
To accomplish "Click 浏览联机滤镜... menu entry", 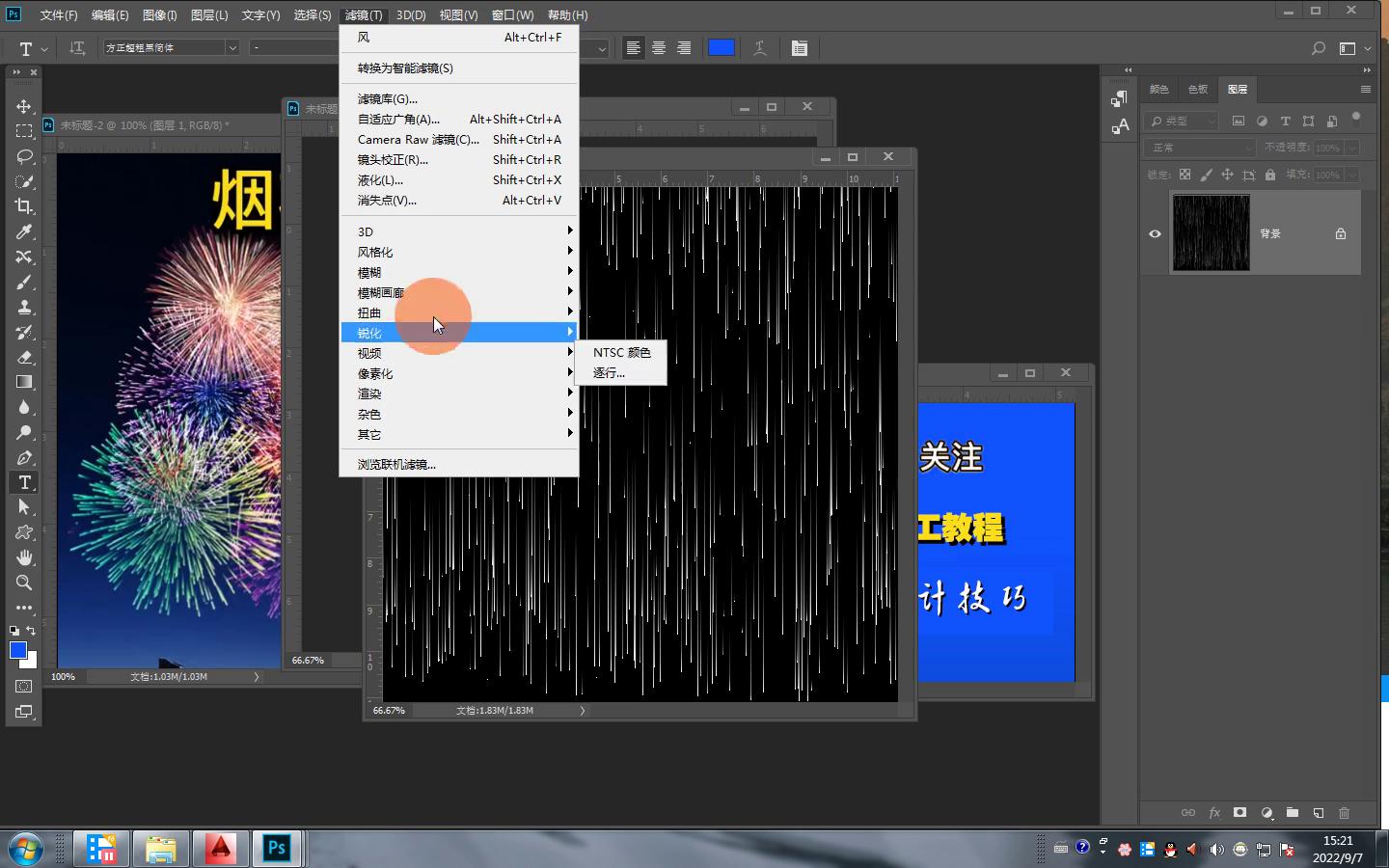I will pyautogui.click(x=396, y=465).
